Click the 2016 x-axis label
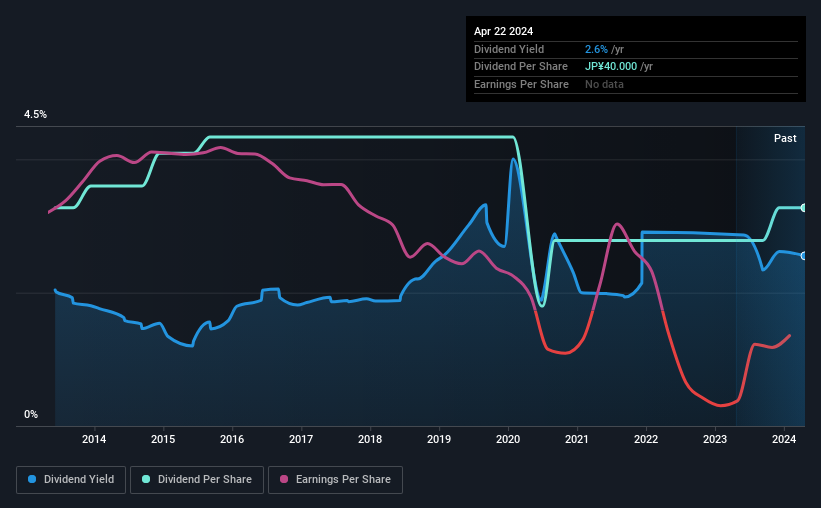 click(x=232, y=439)
